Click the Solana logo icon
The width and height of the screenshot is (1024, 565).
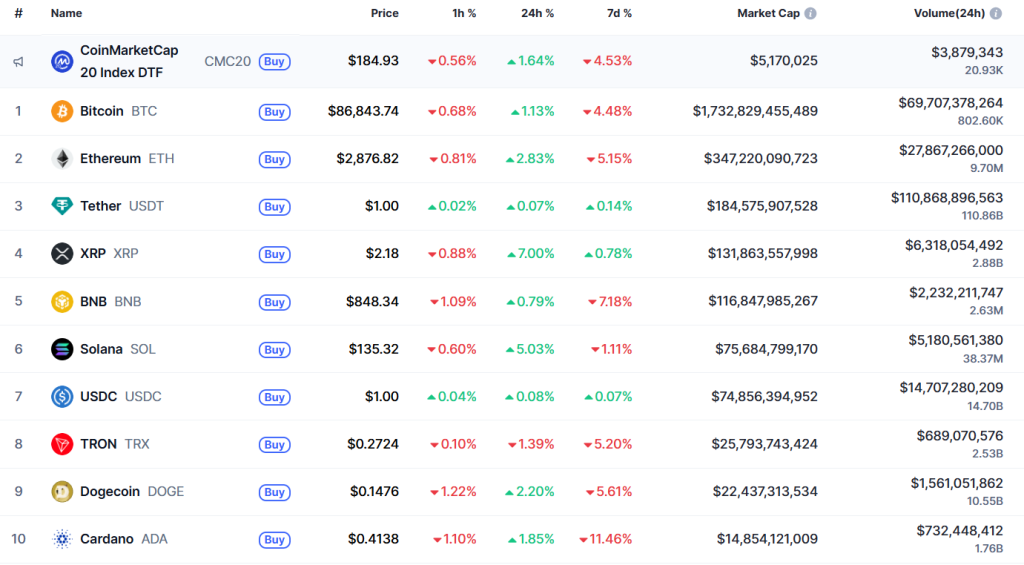click(62, 349)
